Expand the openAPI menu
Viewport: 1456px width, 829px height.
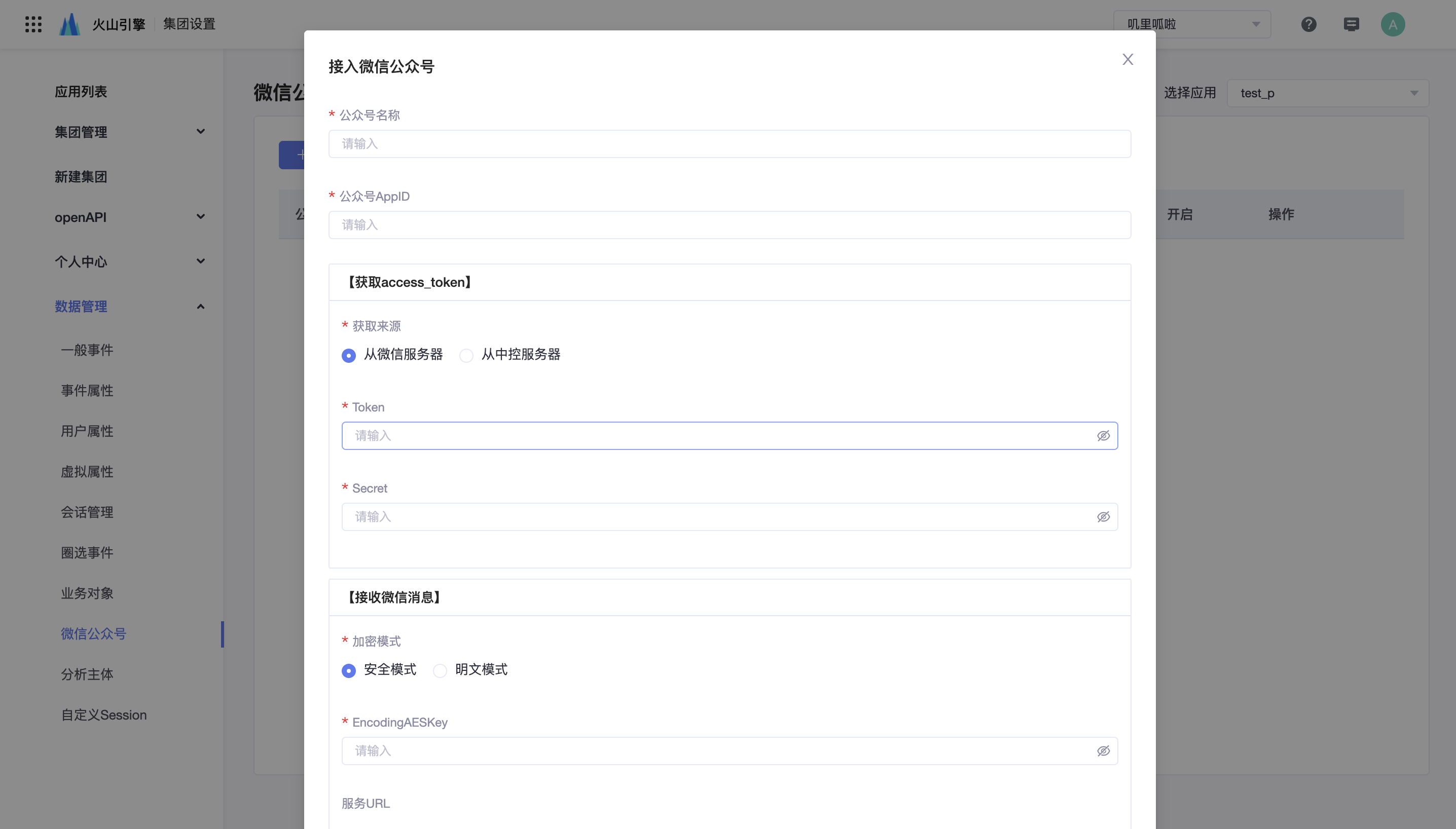pyautogui.click(x=130, y=217)
